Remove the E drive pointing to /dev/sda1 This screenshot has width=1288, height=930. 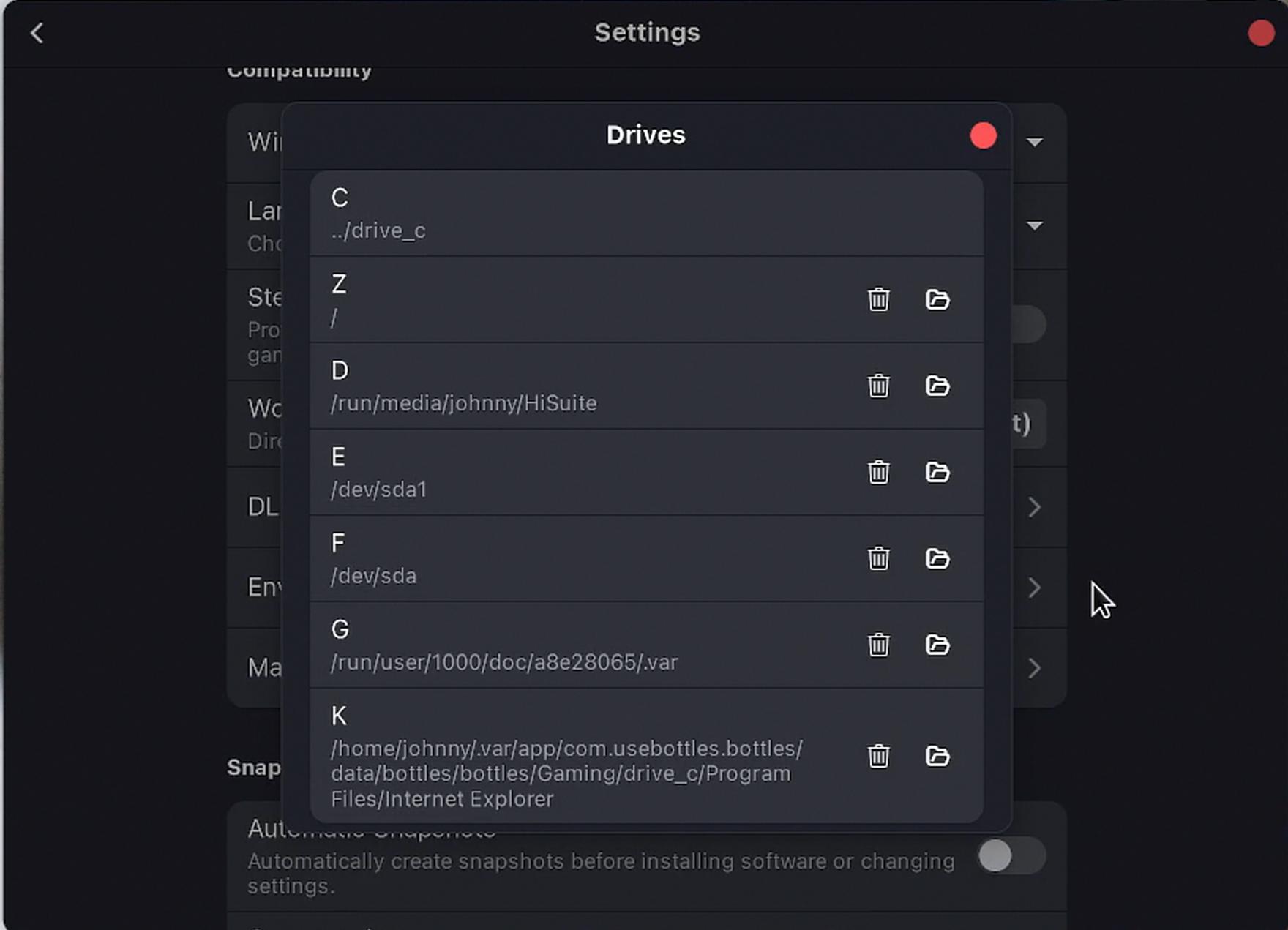click(x=878, y=473)
